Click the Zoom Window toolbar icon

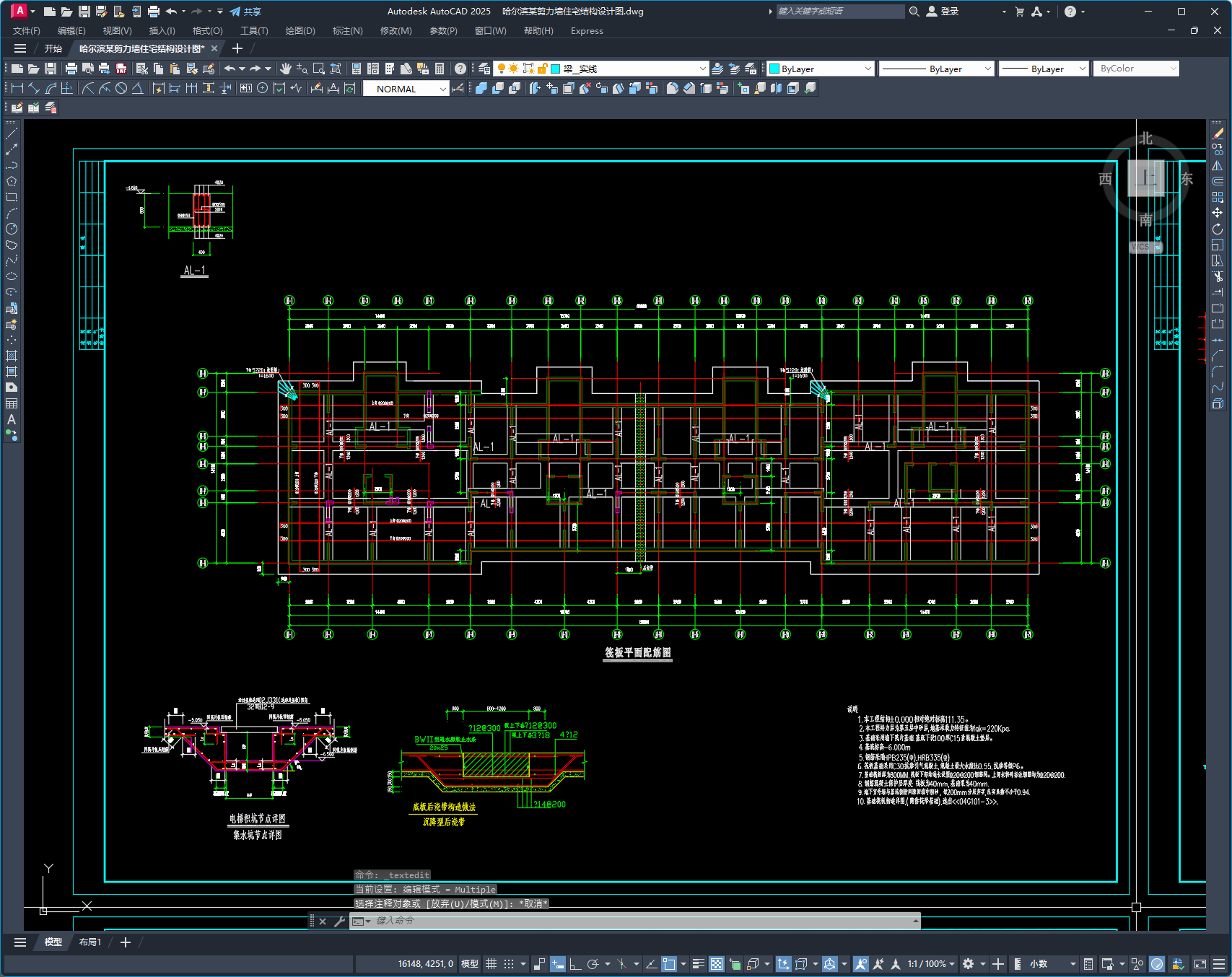(319, 69)
